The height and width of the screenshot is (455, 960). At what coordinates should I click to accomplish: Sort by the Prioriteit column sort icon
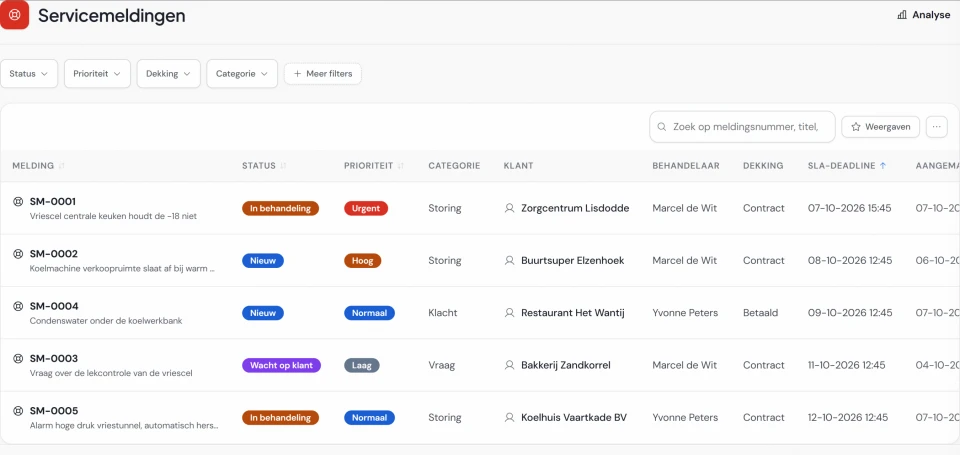[x=401, y=166]
